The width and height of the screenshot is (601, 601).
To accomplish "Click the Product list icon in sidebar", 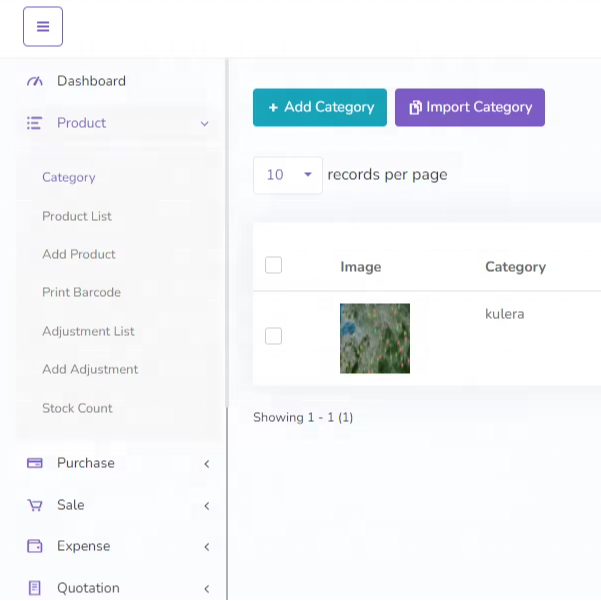I will click(35, 123).
